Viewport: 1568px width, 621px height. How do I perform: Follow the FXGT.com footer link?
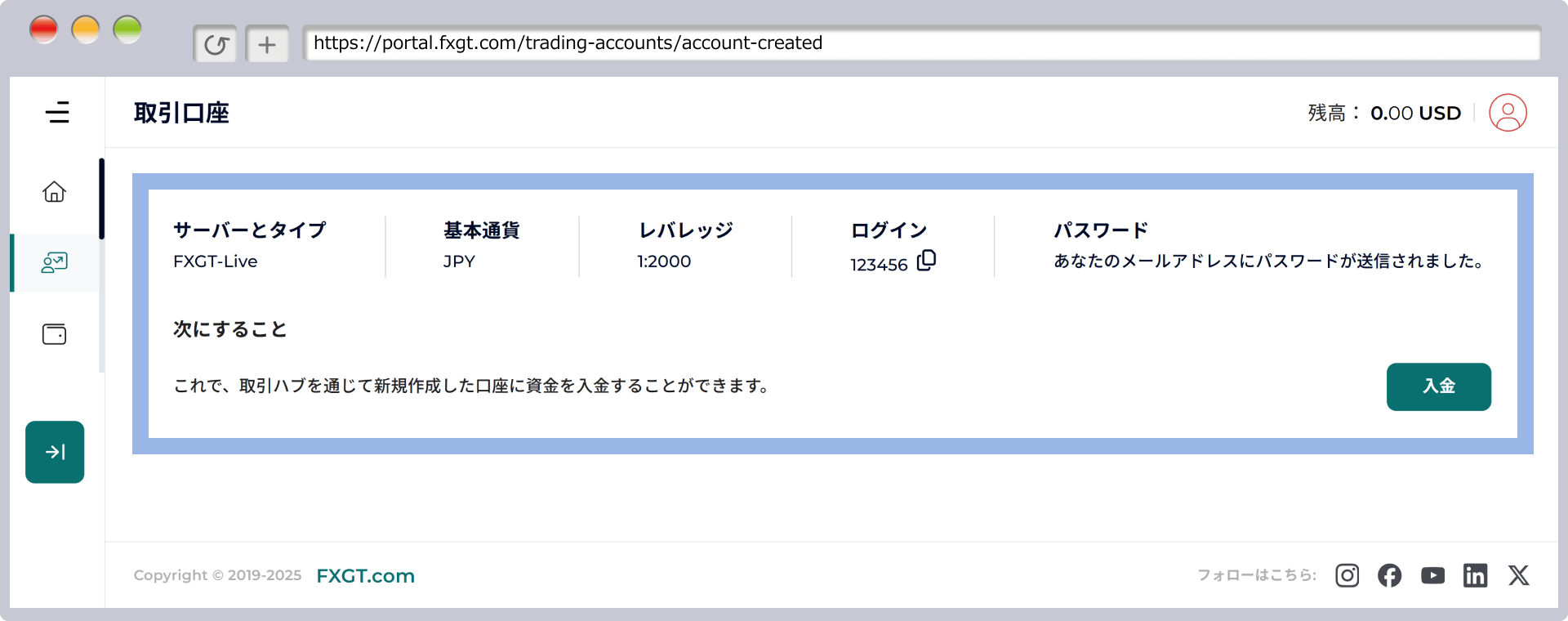pos(365,576)
